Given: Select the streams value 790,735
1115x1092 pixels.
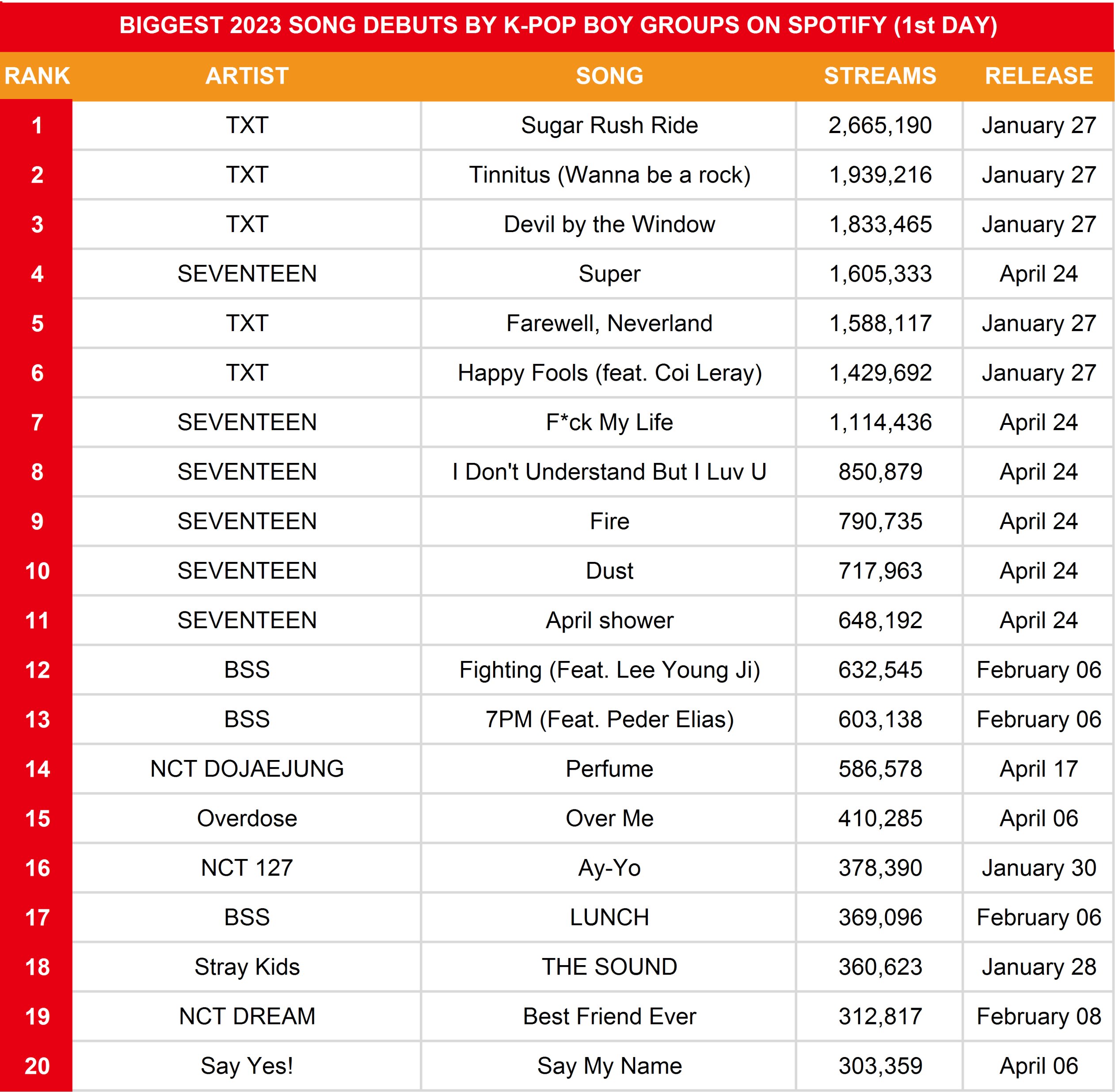Looking at the screenshot, I should 880,521.
